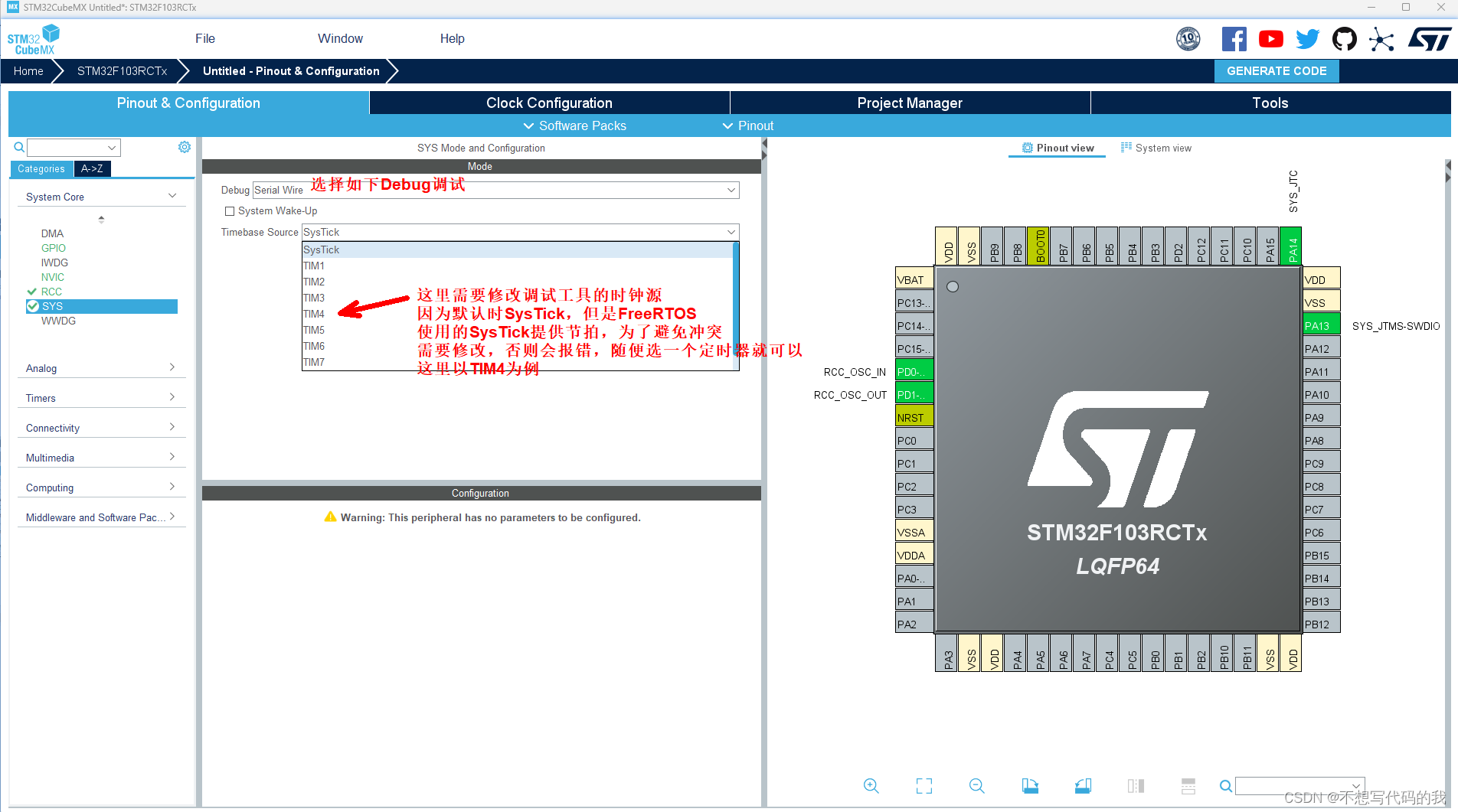Image resolution: width=1458 pixels, height=812 pixels.
Task: Select DMA in System Core list
Action: tap(52, 233)
